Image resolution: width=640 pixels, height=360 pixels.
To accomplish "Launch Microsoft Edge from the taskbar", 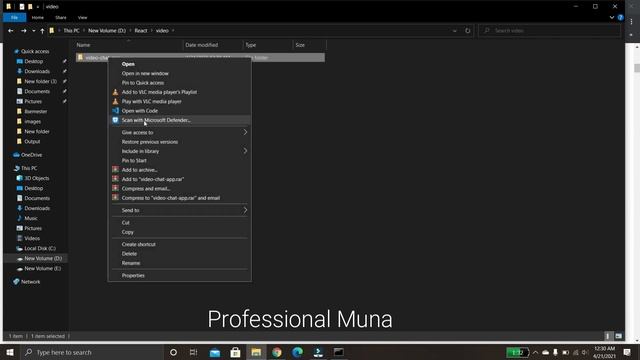I will click(298, 352).
